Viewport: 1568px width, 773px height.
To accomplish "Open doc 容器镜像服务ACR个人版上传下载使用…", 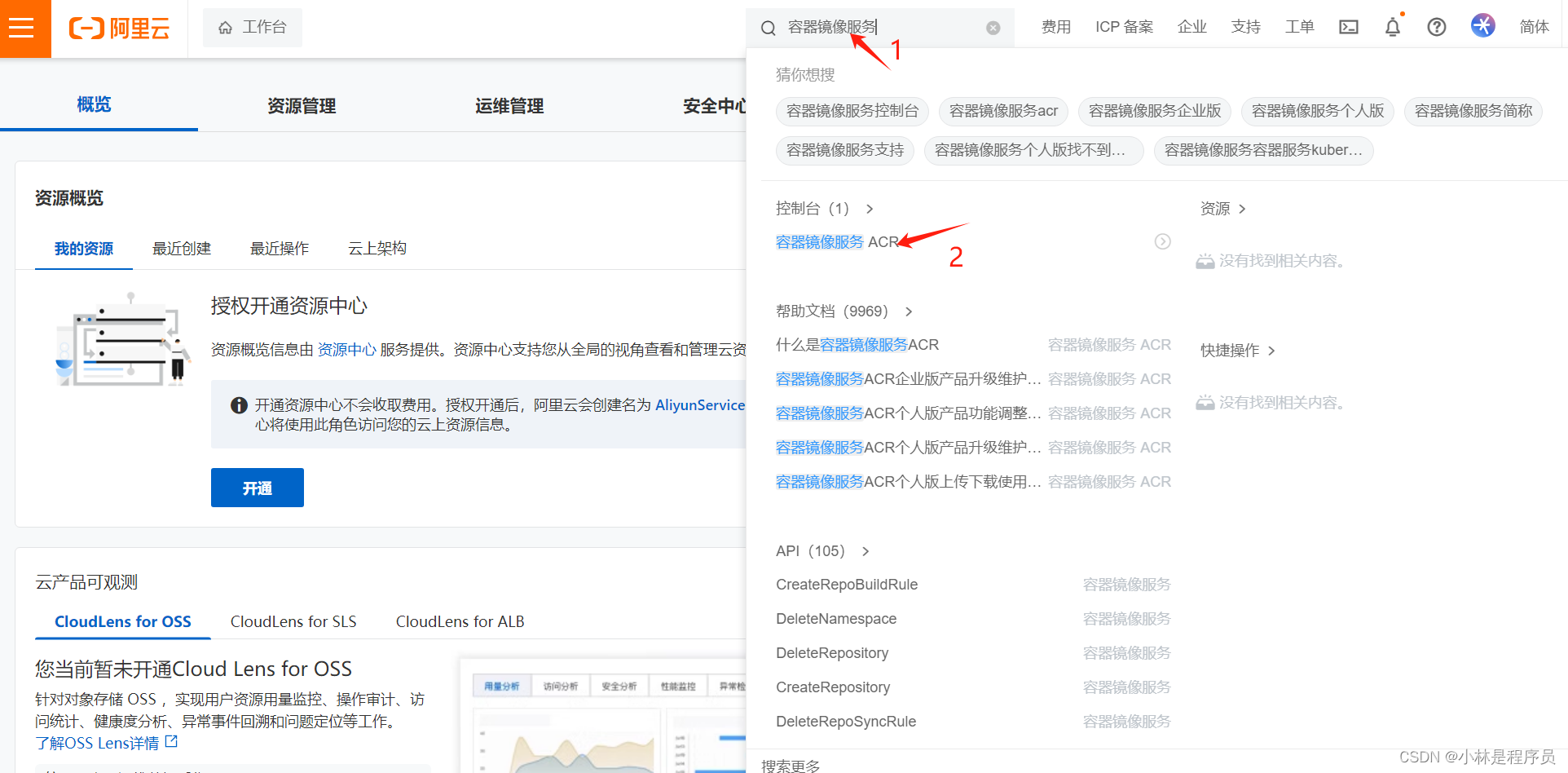I will pos(908,482).
